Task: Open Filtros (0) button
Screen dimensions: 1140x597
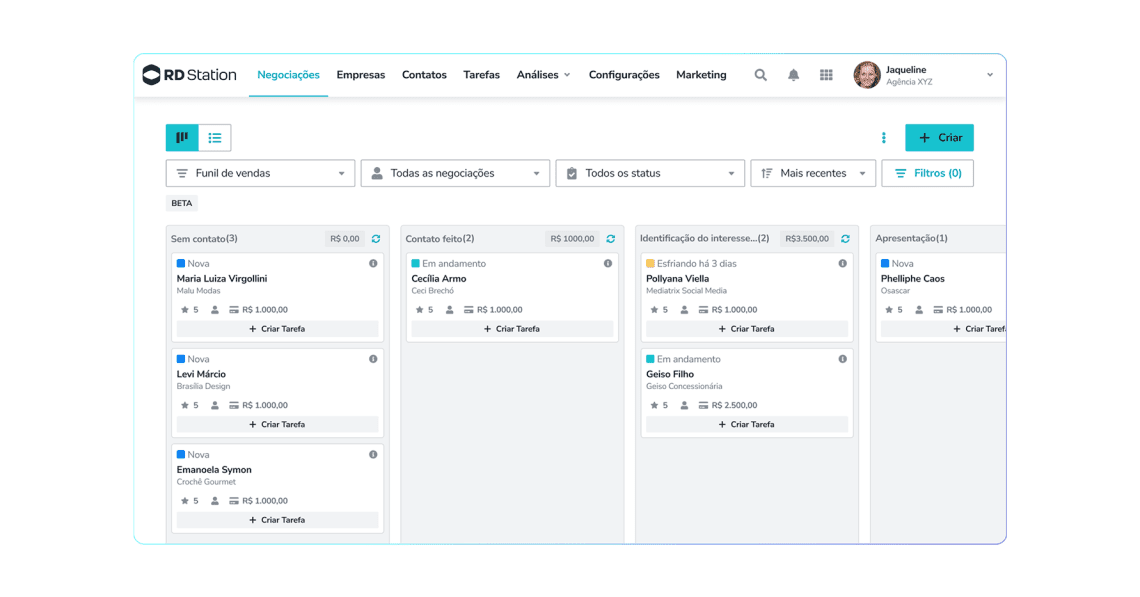Action: (927, 173)
